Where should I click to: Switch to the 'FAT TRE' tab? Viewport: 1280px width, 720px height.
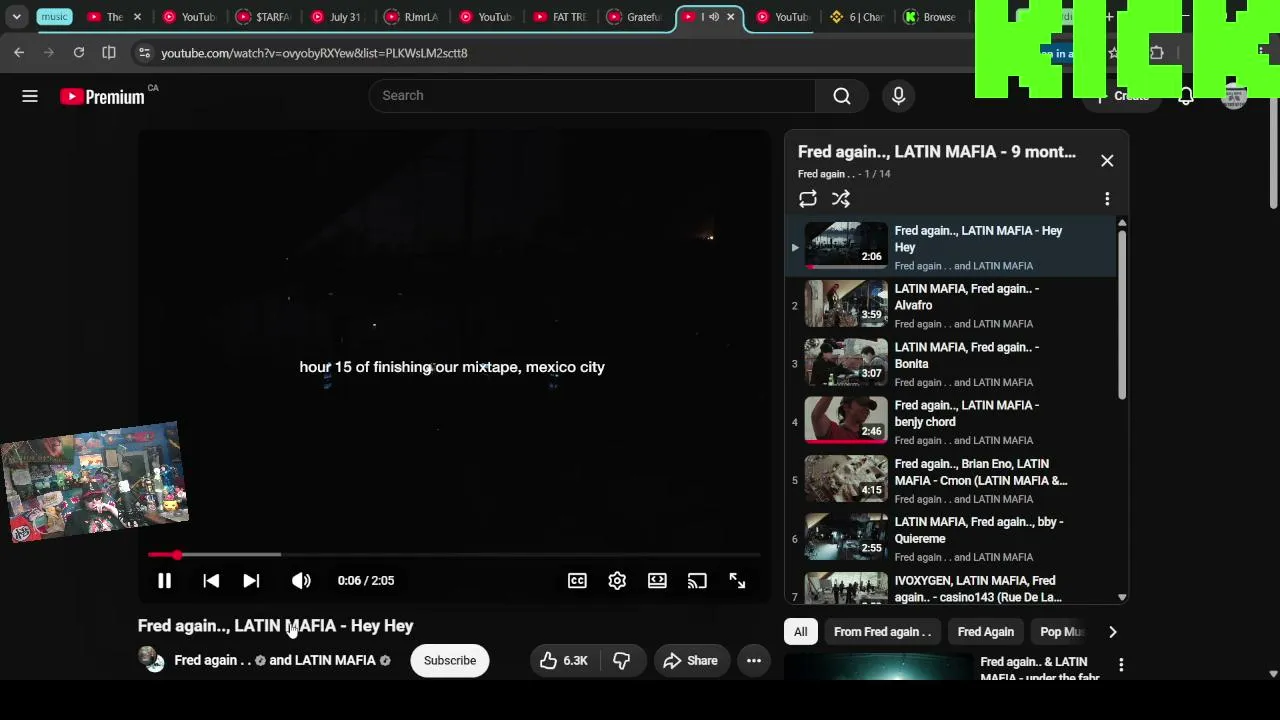pyautogui.click(x=561, y=17)
